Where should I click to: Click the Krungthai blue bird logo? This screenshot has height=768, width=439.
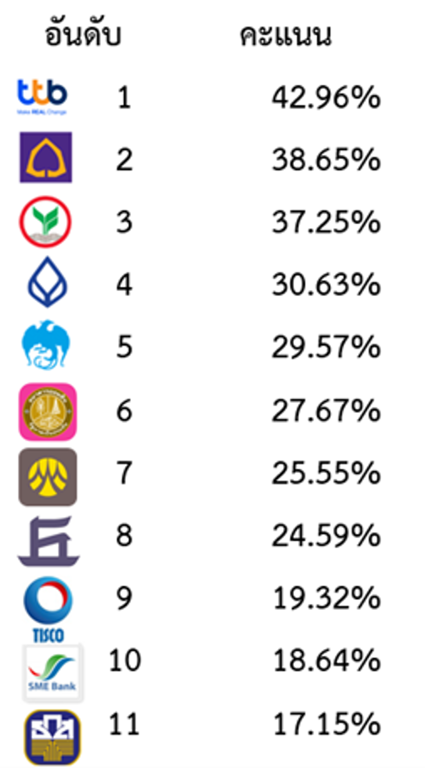(x=47, y=345)
